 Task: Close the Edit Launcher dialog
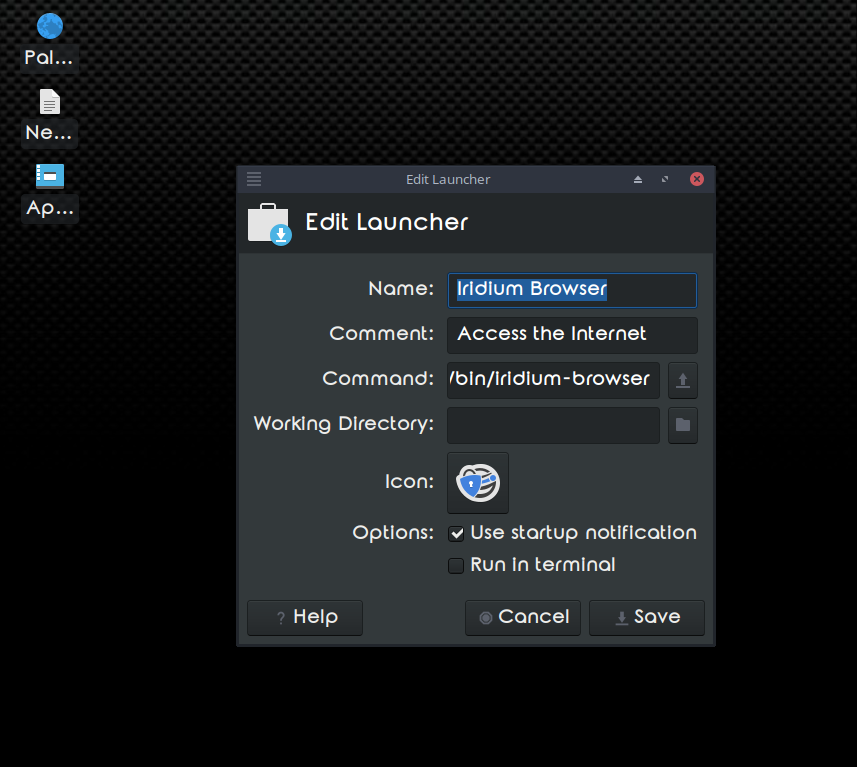pos(697,179)
